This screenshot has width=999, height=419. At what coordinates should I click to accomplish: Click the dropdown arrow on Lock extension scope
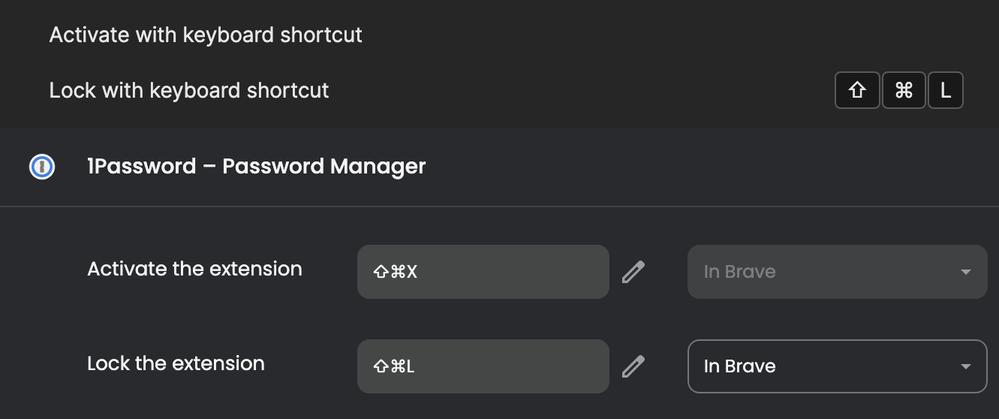point(965,367)
